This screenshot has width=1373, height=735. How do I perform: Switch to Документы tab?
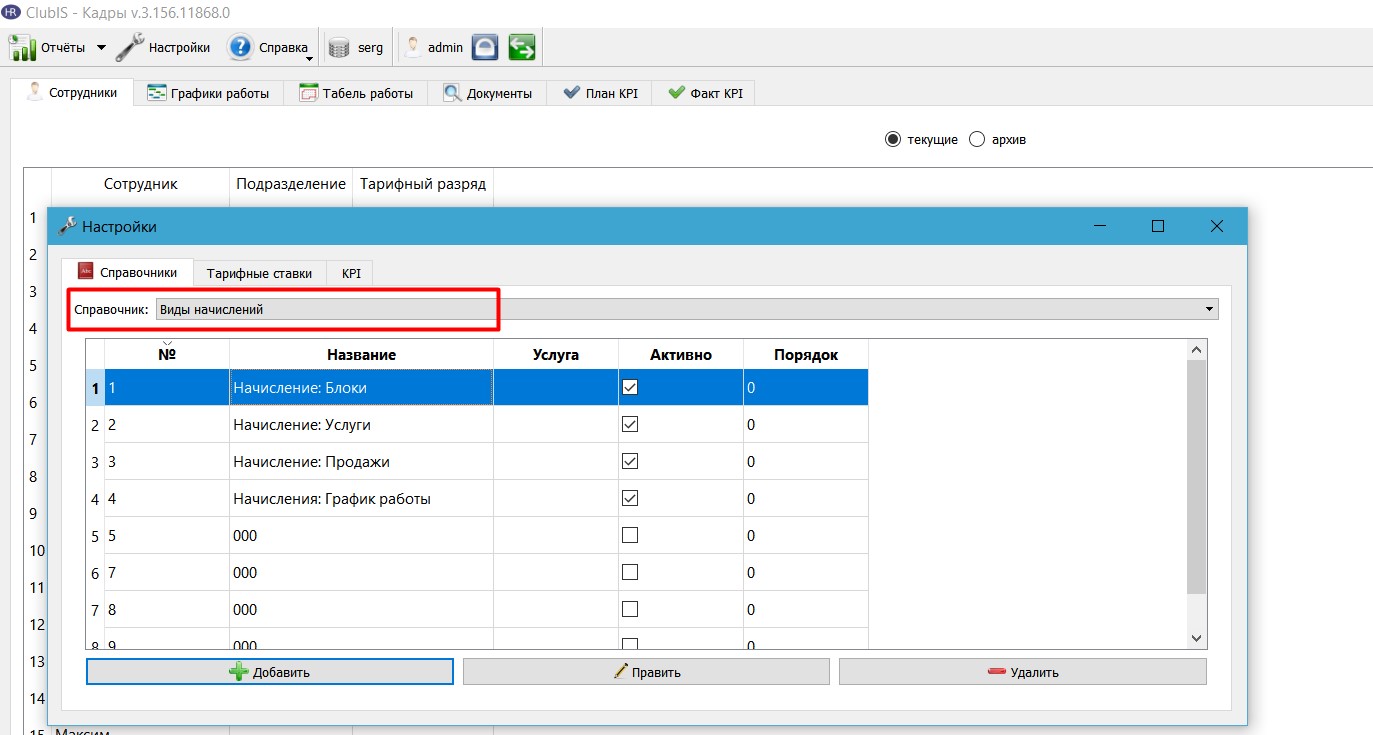pos(487,93)
